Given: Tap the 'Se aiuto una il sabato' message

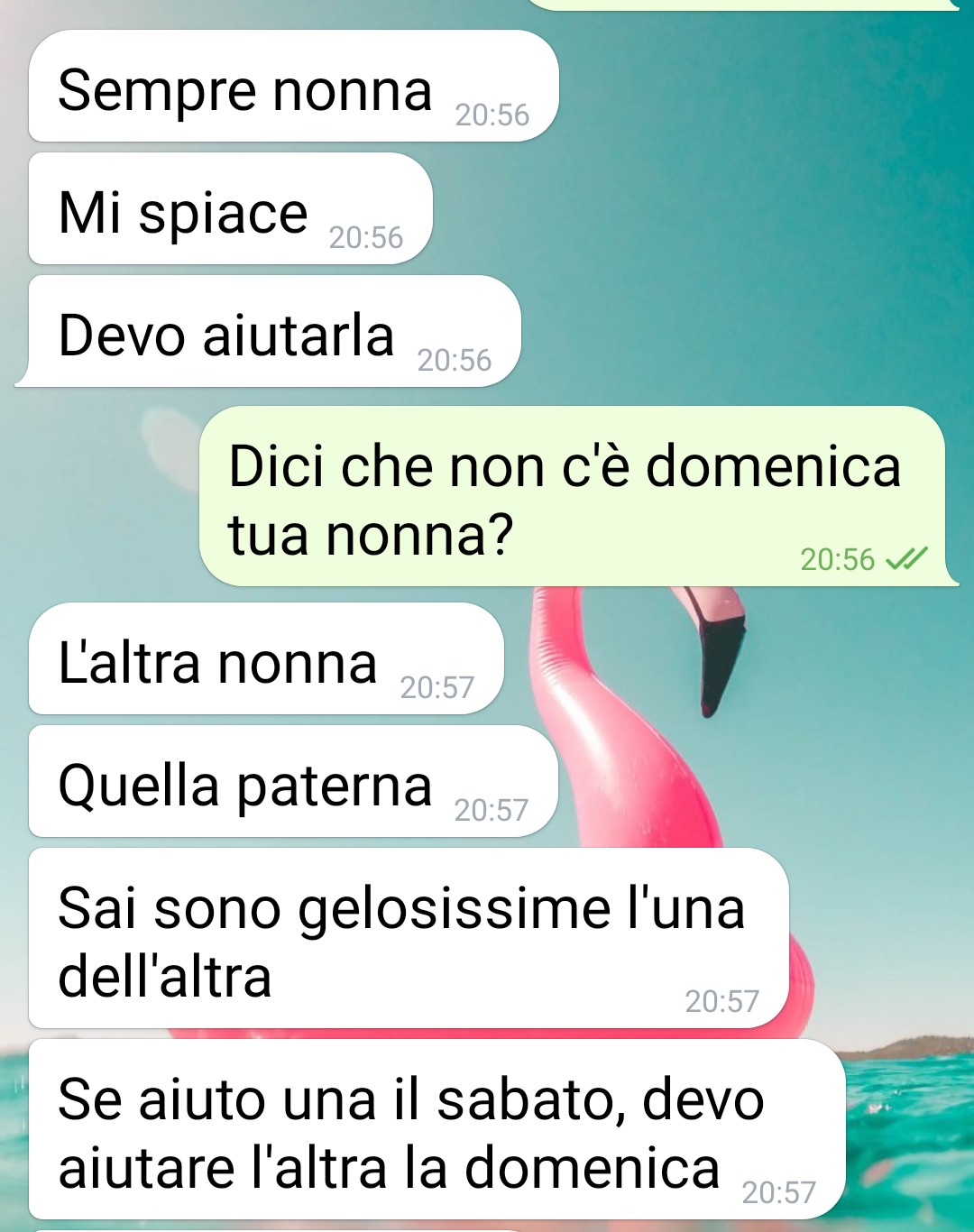Looking at the screenshot, I should pyautogui.click(x=437, y=1130).
